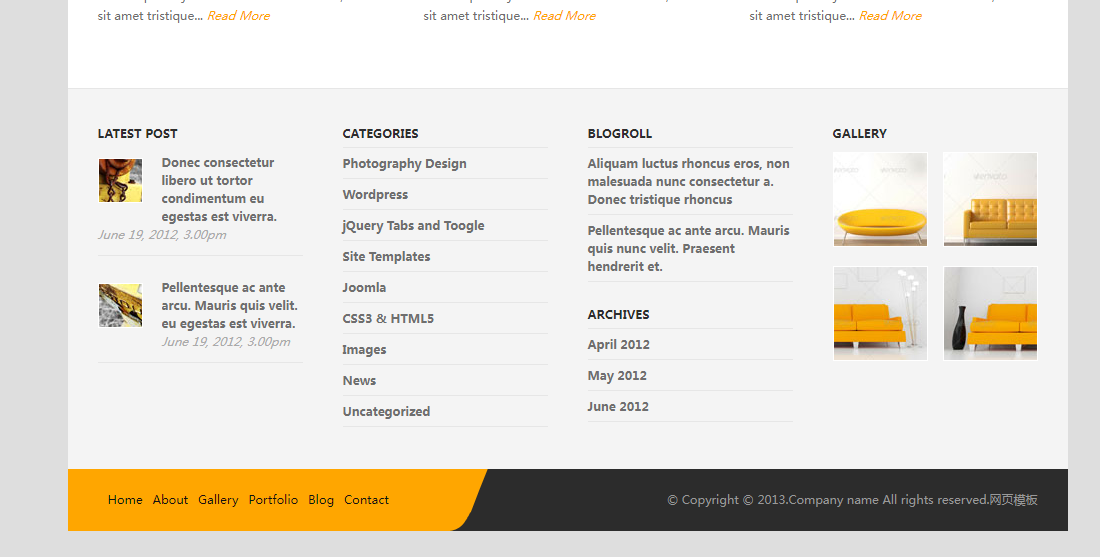The width and height of the screenshot is (1100, 557).
Task: Open the yellow oval sofa gallery thumbnail
Action: coord(880,199)
